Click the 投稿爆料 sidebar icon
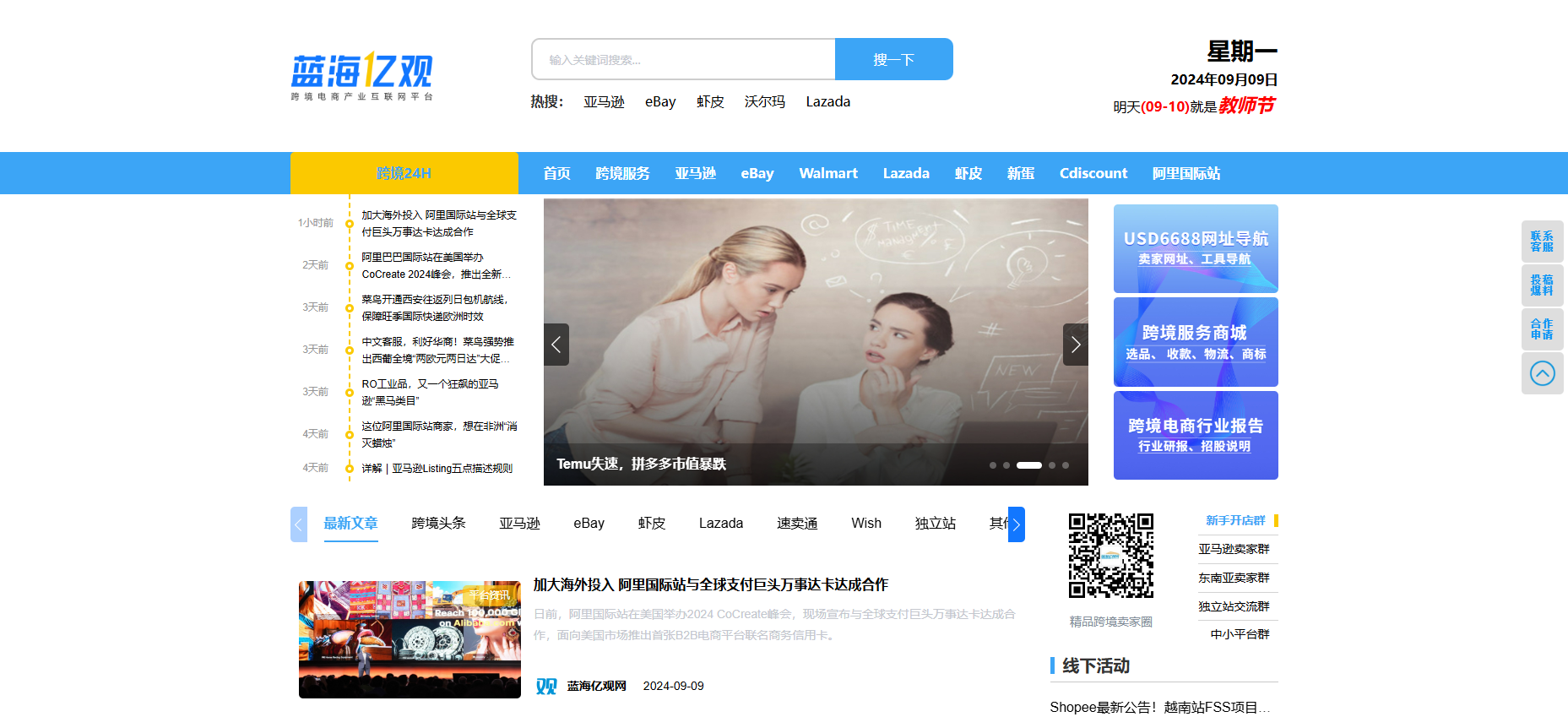Image resolution: width=1568 pixels, height=717 pixels. point(1542,285)
